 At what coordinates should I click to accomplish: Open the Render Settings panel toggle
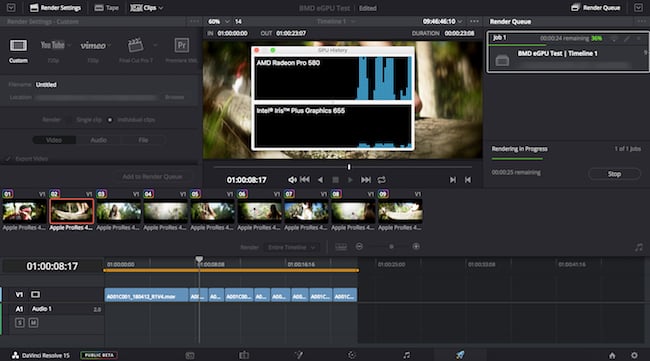coord(56,8)
